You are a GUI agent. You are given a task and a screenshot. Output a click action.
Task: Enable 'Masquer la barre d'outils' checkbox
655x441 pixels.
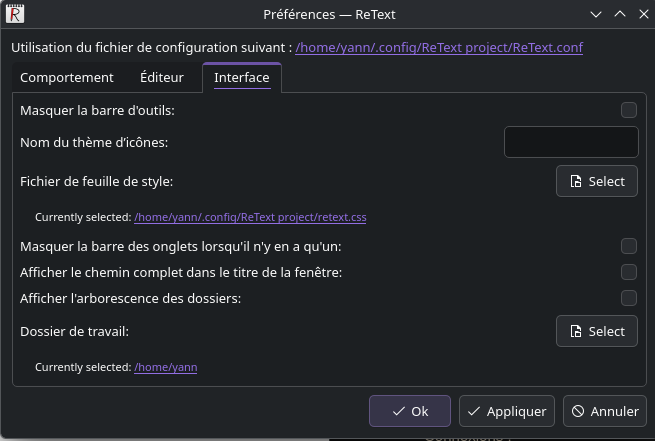click(x=628, y=110)
